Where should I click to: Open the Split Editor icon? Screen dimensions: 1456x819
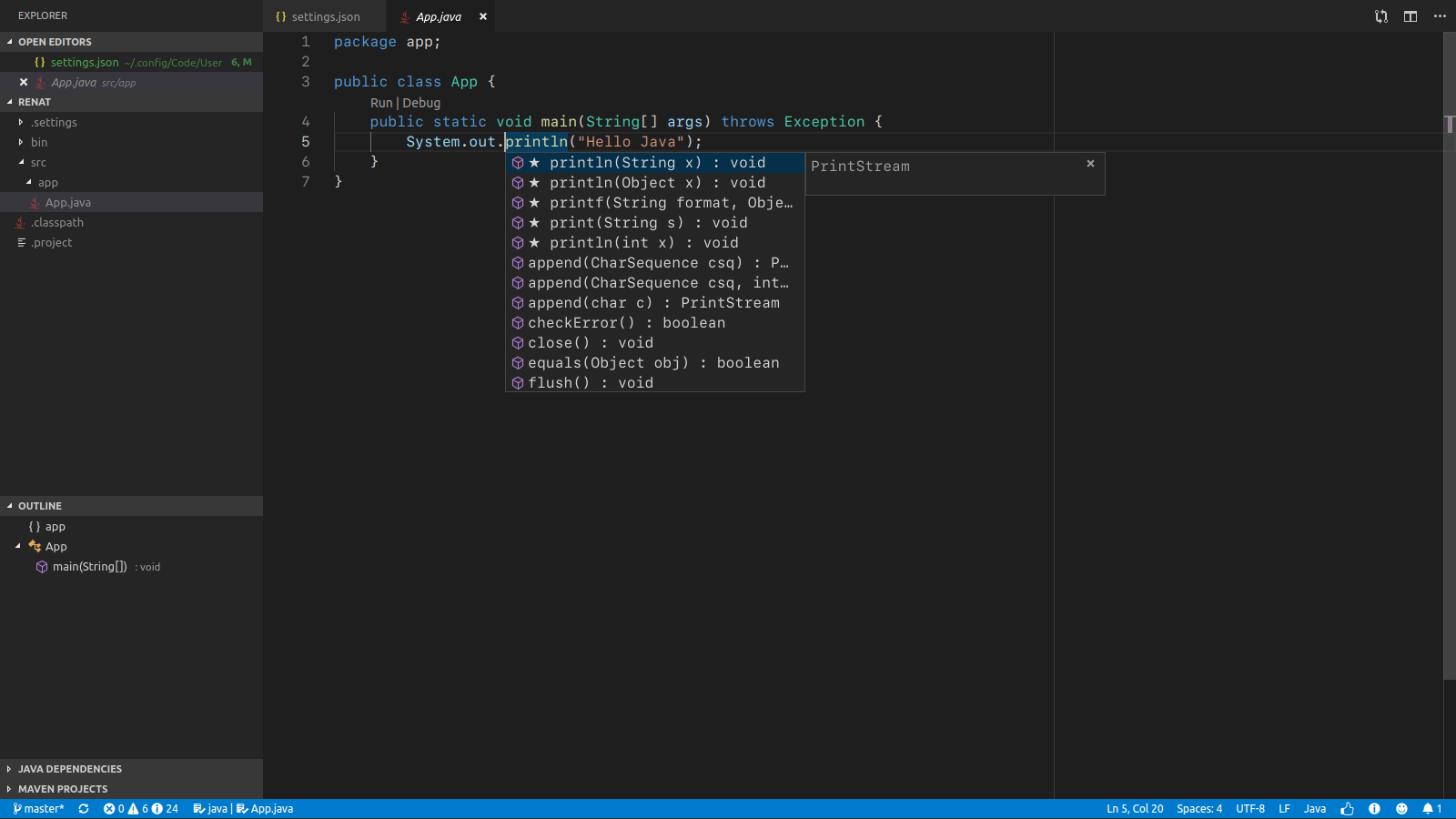1410,16
